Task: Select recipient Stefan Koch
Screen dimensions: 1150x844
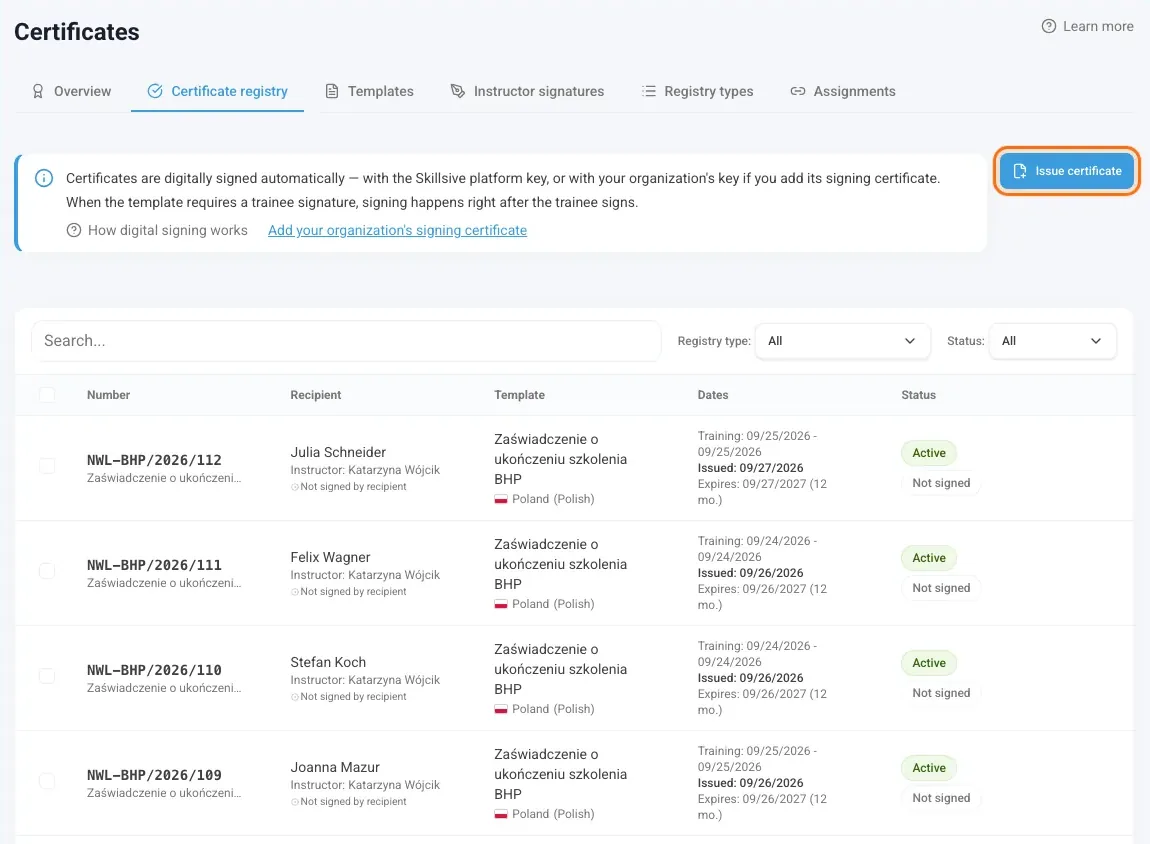Action: [x=328, y=662]
